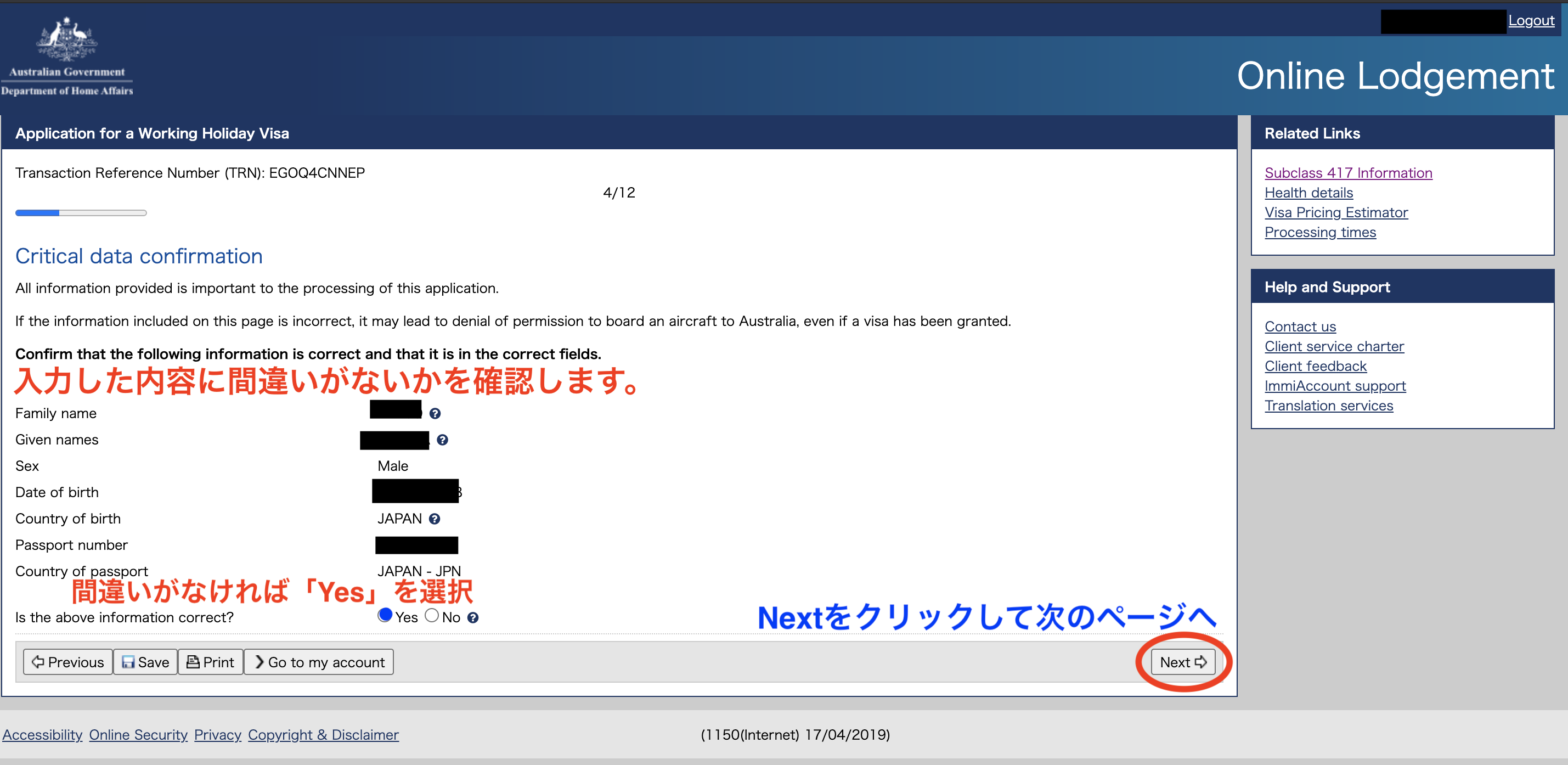Go back with the Previous button
Viewport: 1568px width, 765px height.
(67, 662)
